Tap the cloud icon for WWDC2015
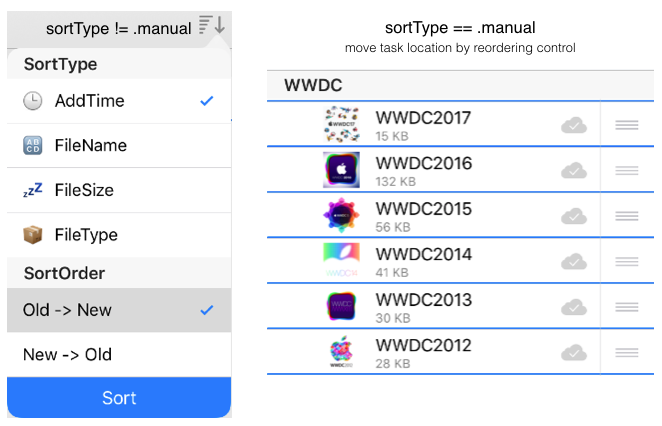662x426 pixels. [574, 216]
